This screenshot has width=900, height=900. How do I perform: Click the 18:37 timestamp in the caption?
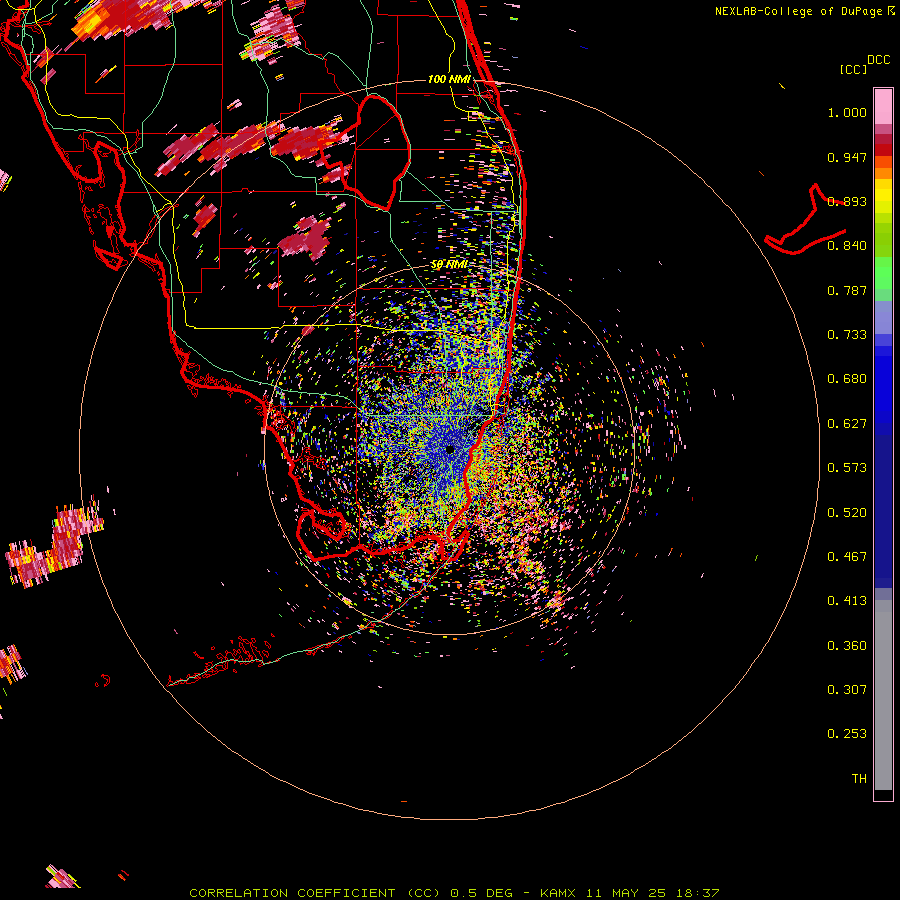pyautogui.click(x=698, y=893)
